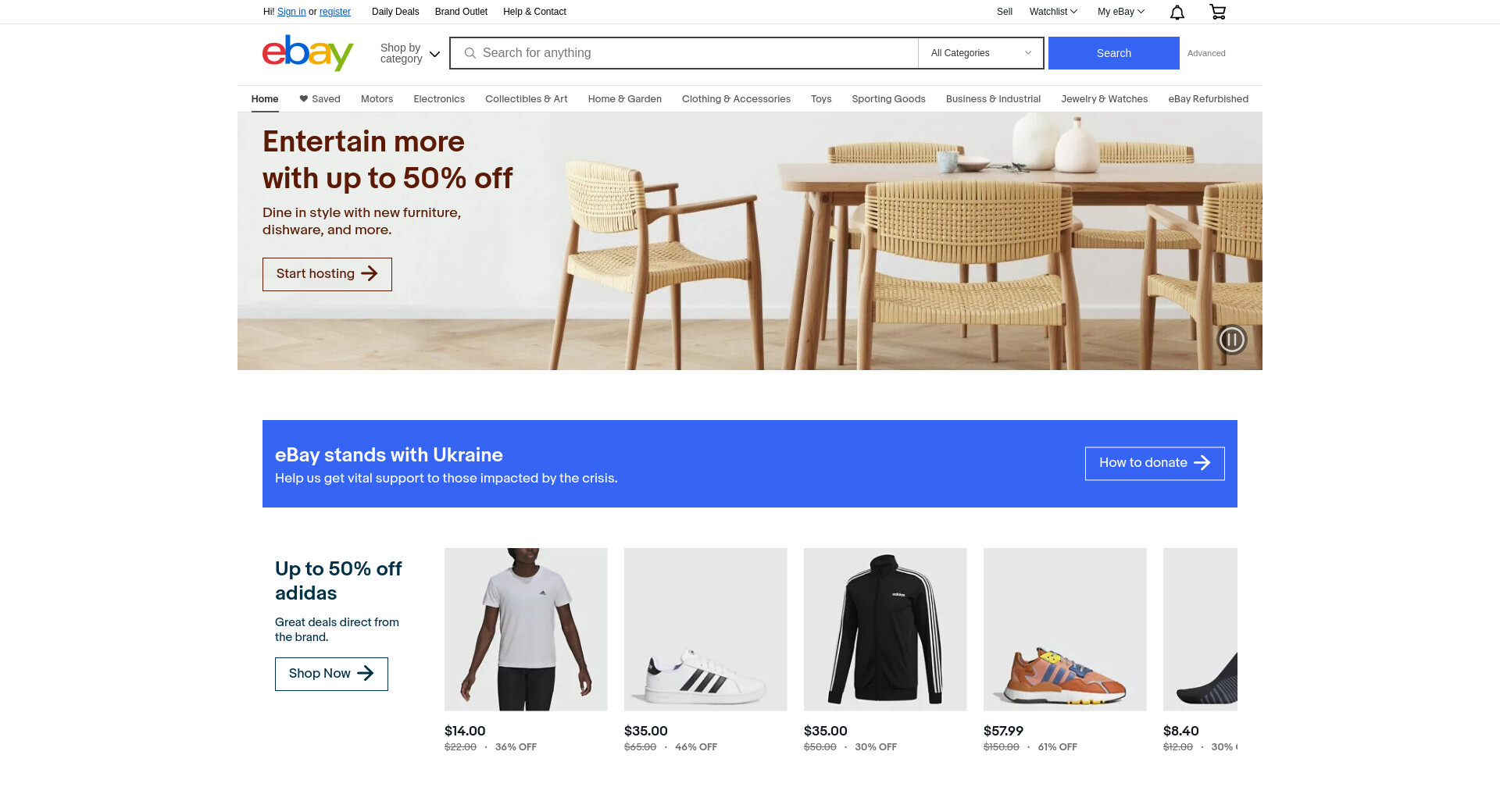Screen dimensions: 1500x812
Task: Open the shopping cart icon
Action: click(1217, 12)
